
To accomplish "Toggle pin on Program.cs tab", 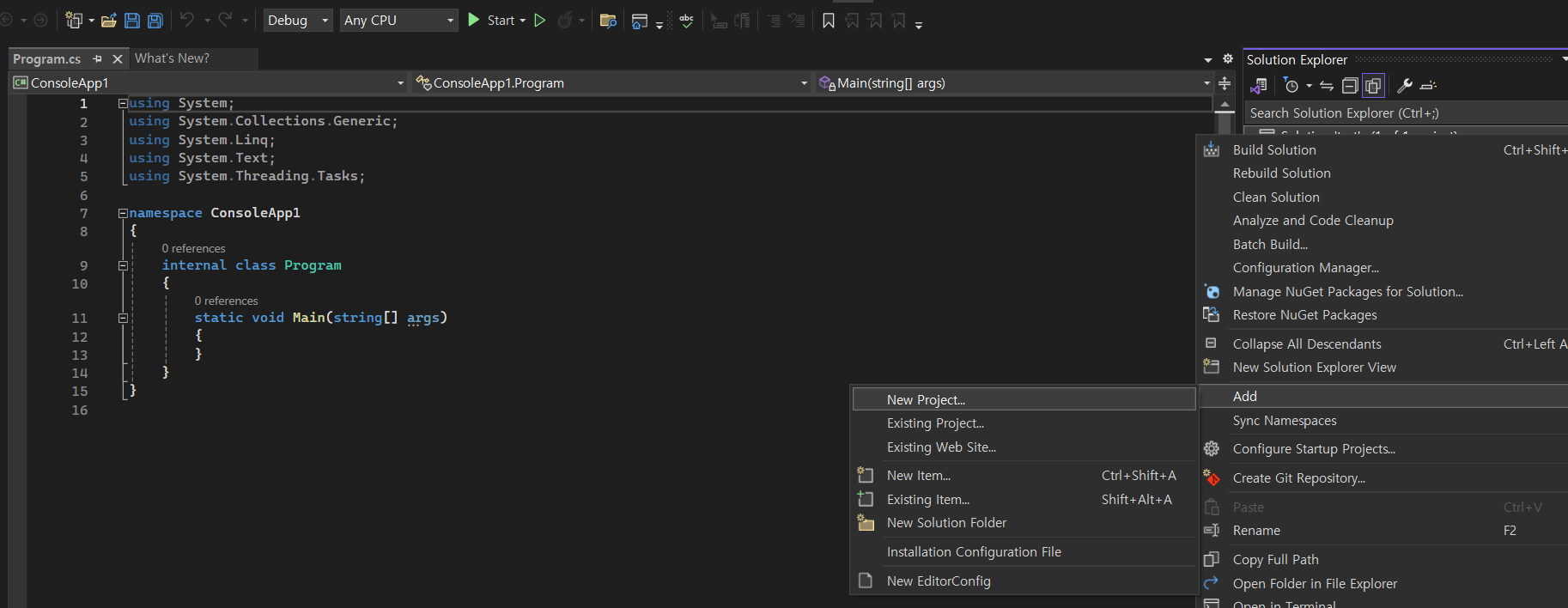I will (98, 58).
